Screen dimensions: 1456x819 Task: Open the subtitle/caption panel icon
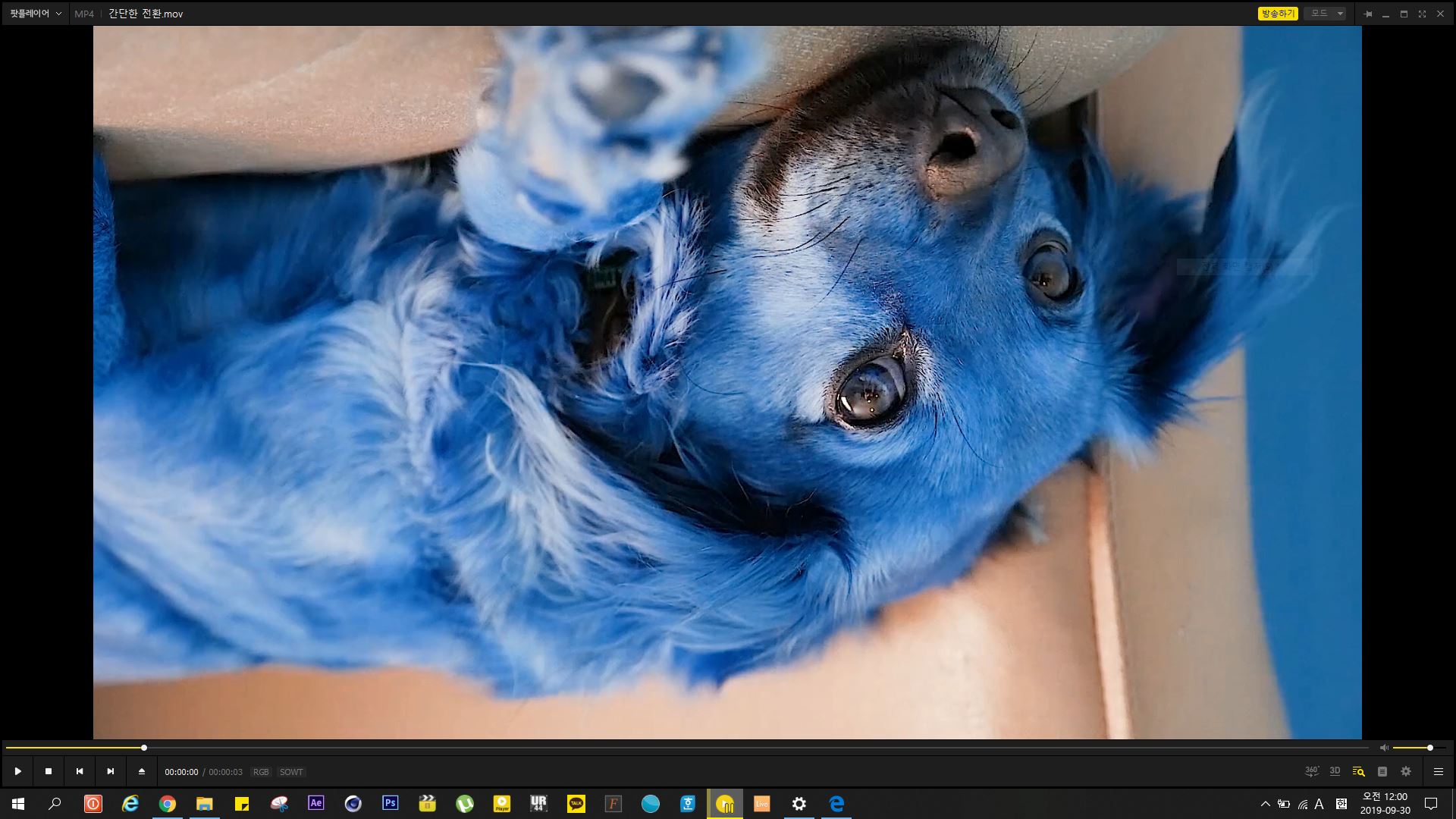pos(1382,771)
